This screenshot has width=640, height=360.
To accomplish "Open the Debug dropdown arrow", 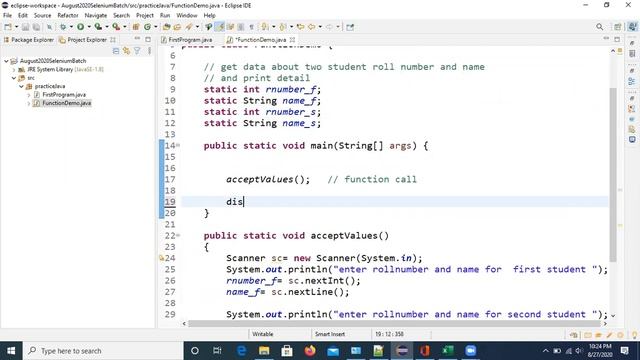I will pyautogui.click(x=71, y=27).
